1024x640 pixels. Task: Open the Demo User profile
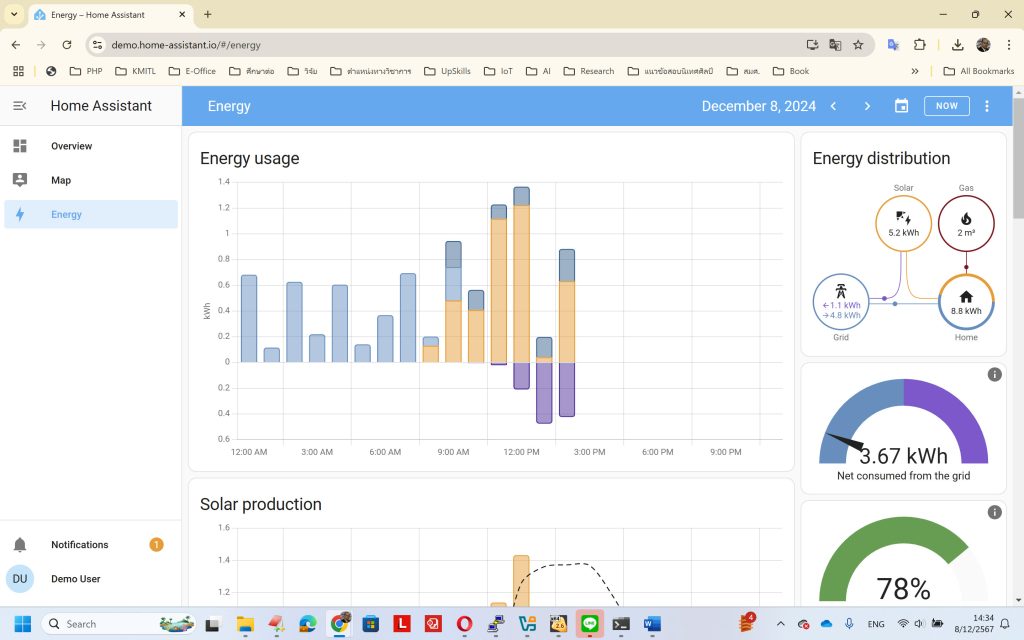pos(75,579)
